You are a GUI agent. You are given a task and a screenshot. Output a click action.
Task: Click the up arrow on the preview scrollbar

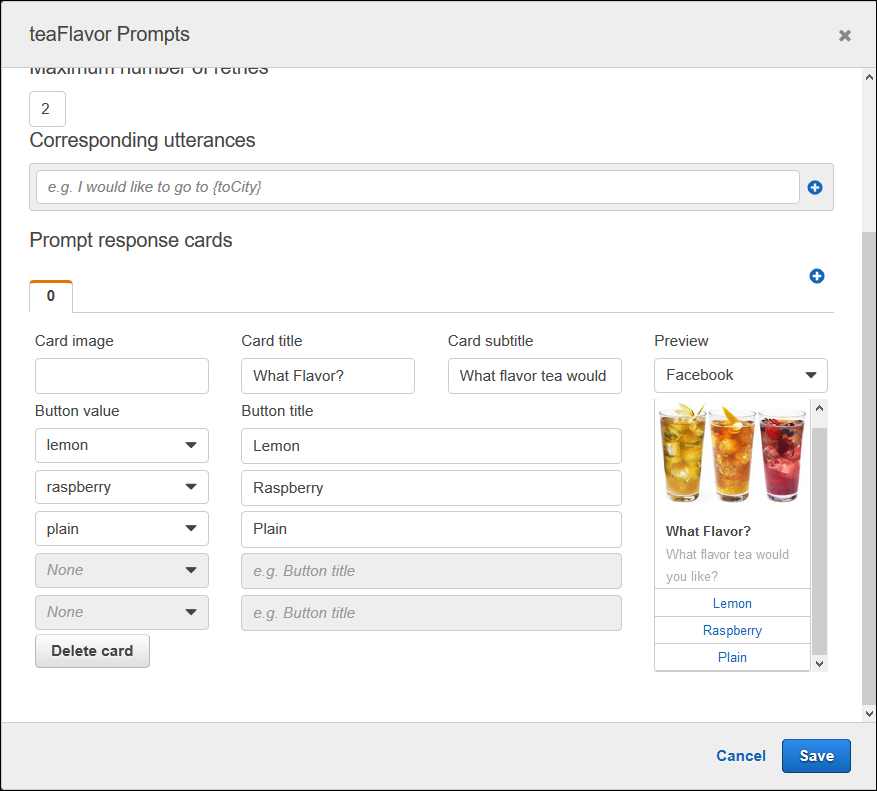(x=819, y=407)
